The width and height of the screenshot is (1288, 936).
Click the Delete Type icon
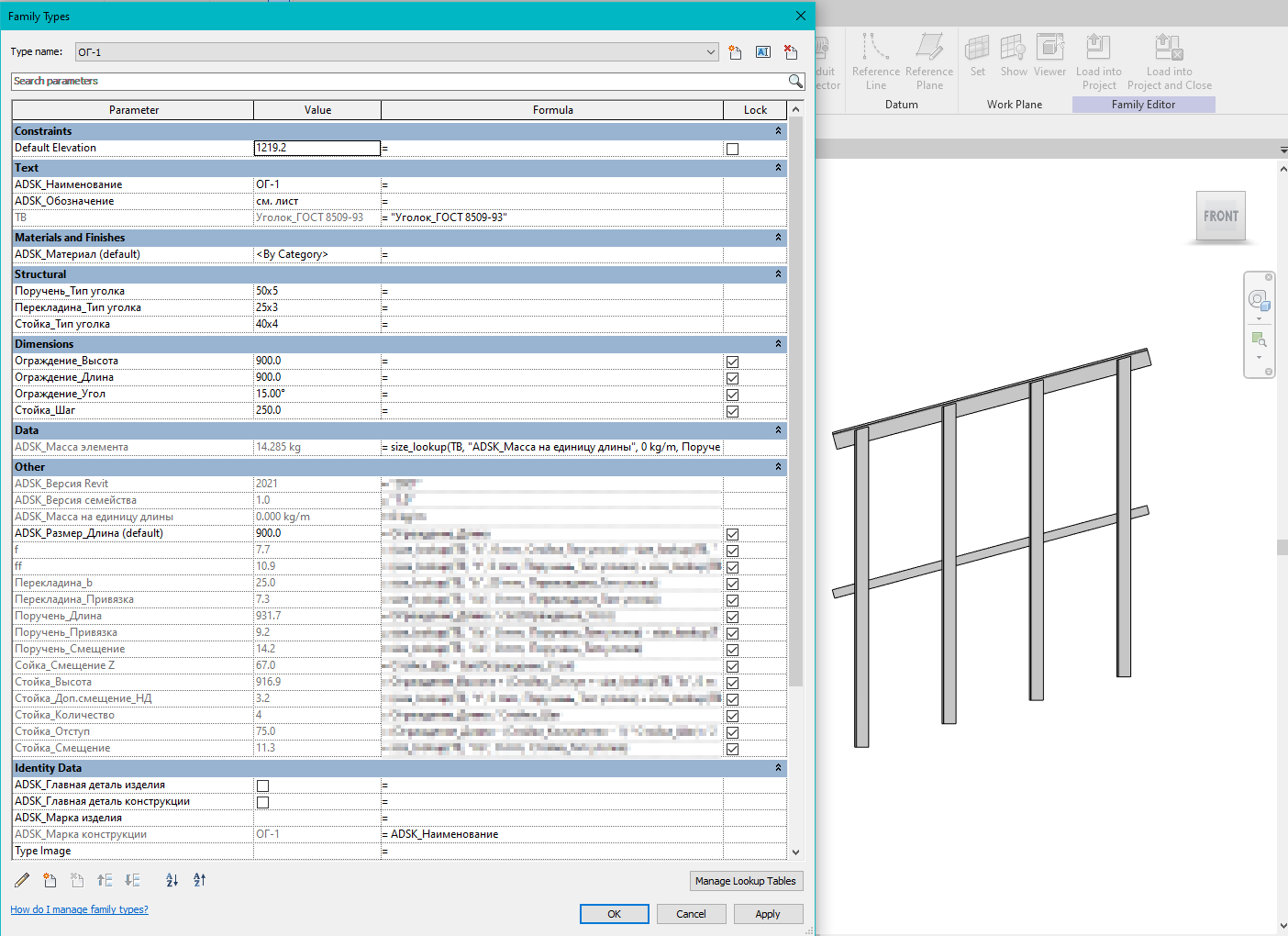(x=791, y=52)
